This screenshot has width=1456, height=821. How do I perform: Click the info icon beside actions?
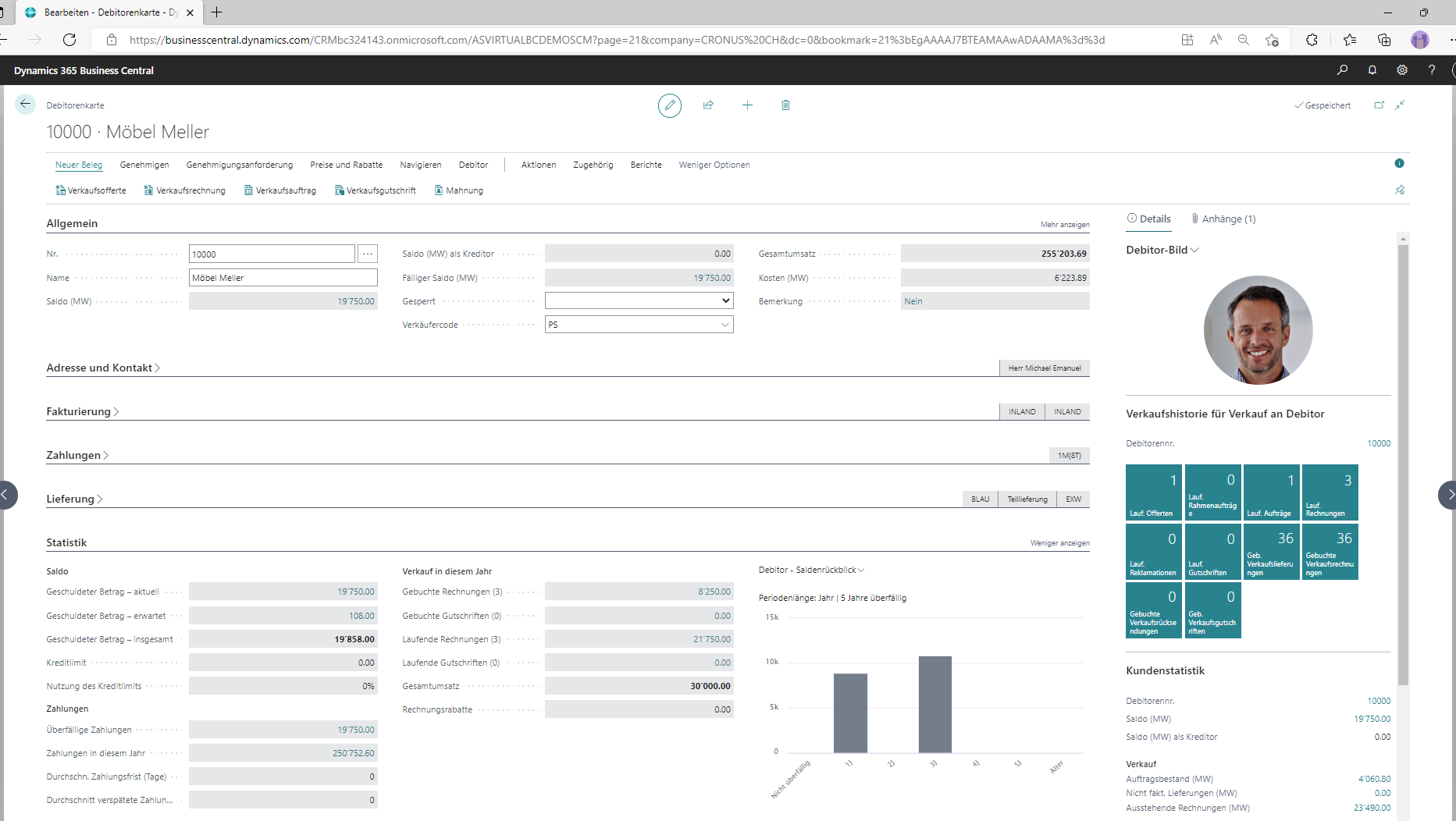1399,163
